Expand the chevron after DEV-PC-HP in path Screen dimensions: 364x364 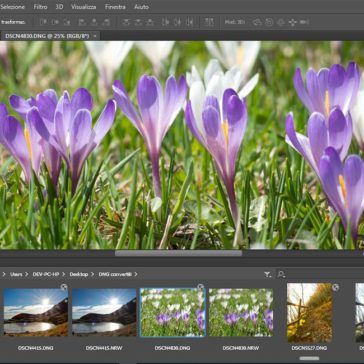64,274
